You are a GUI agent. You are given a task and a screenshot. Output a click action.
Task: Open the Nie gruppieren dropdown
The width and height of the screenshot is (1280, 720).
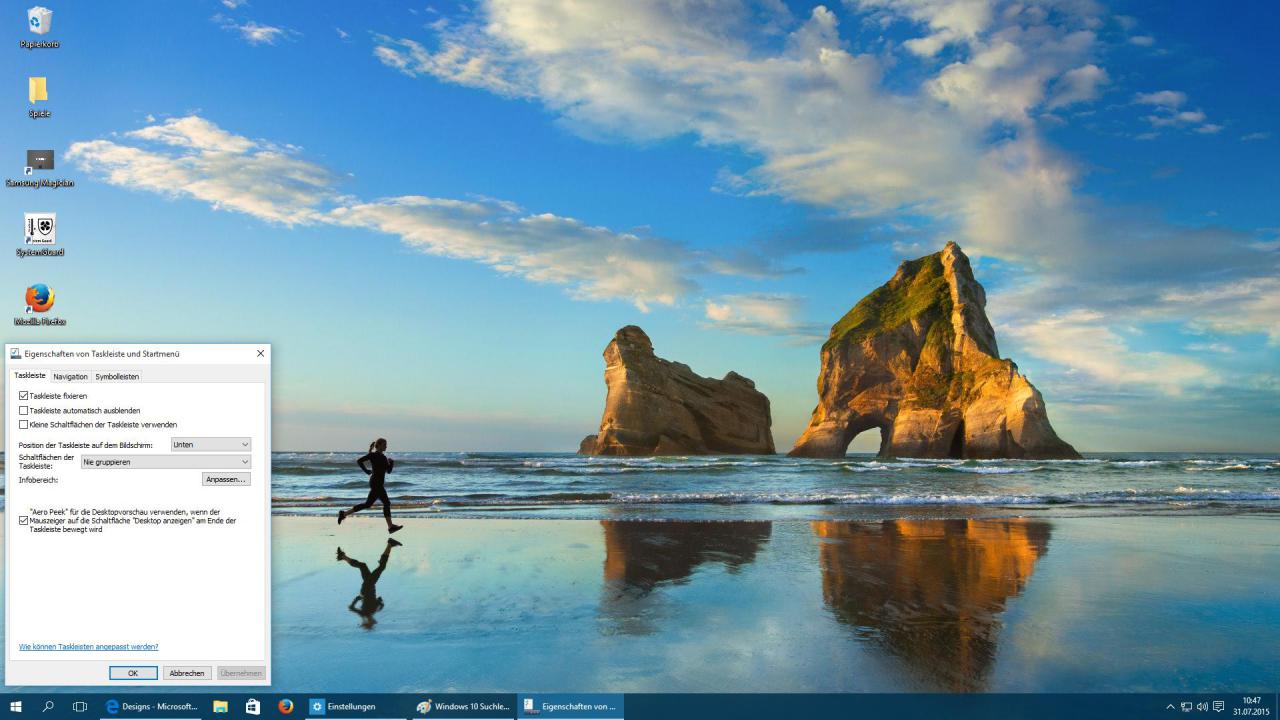(x=166, y=462)
